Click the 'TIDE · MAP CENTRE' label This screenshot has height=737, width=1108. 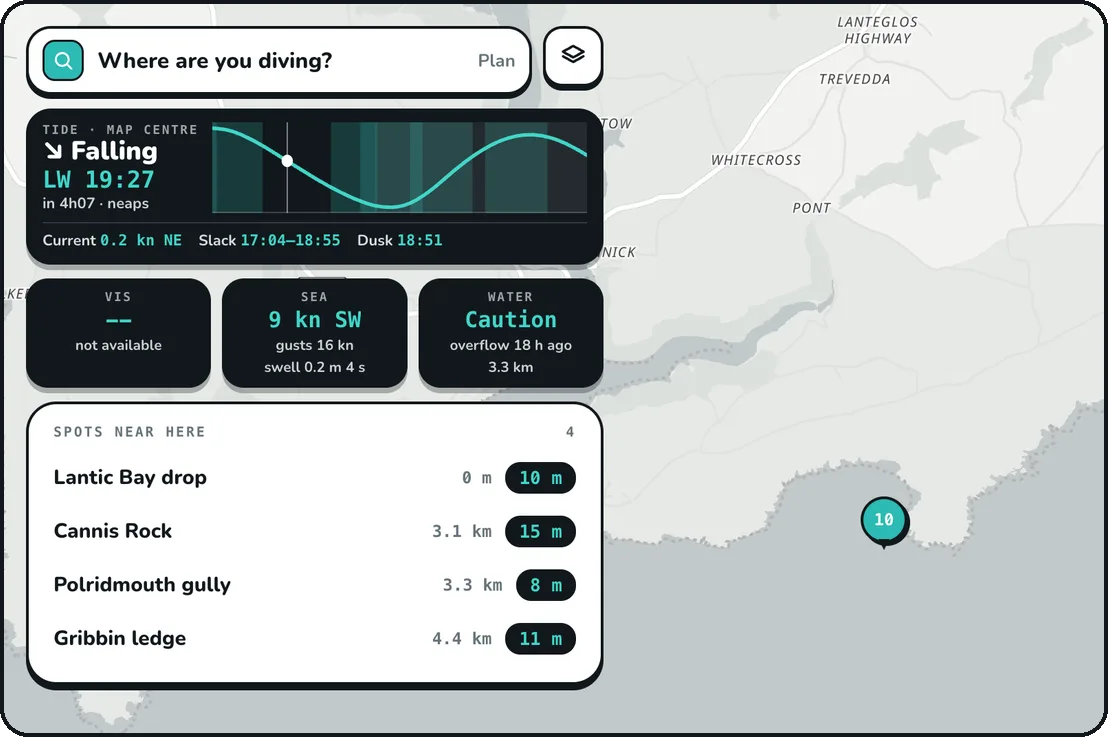(x=119, y=129)
